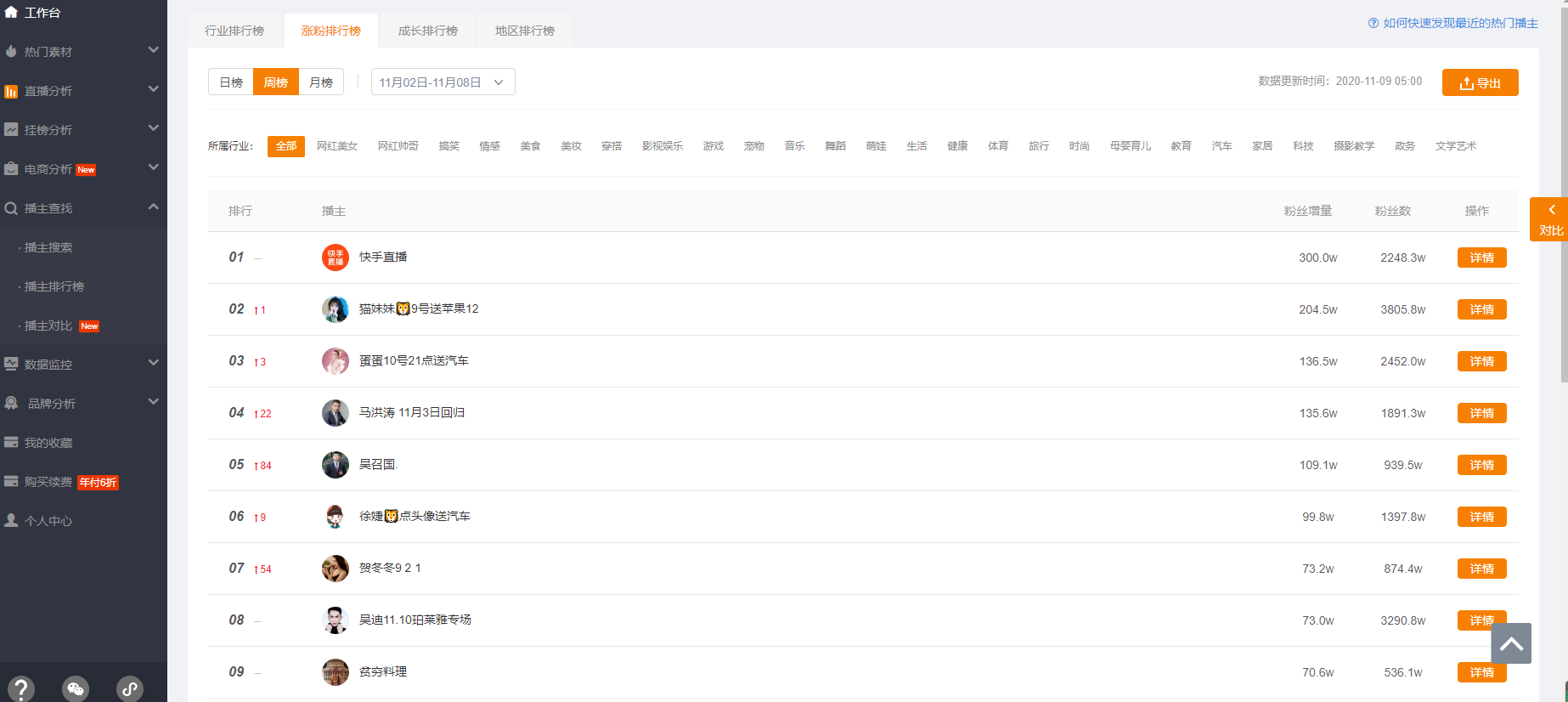This screenshot has height=702, width=1568.
Task: Click the 贫穷料理 avatar
Action: point(336,672)
